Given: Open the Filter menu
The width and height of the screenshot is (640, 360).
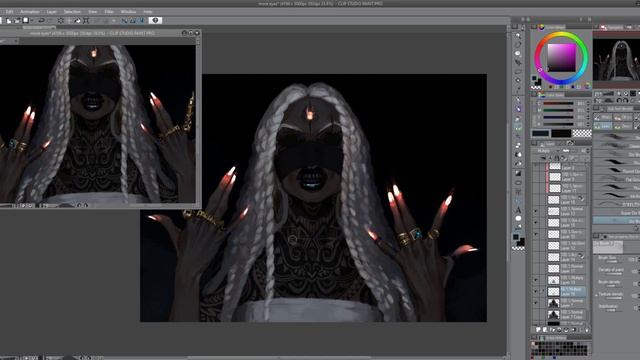Looking at the screenshot, I should point(109,12).
